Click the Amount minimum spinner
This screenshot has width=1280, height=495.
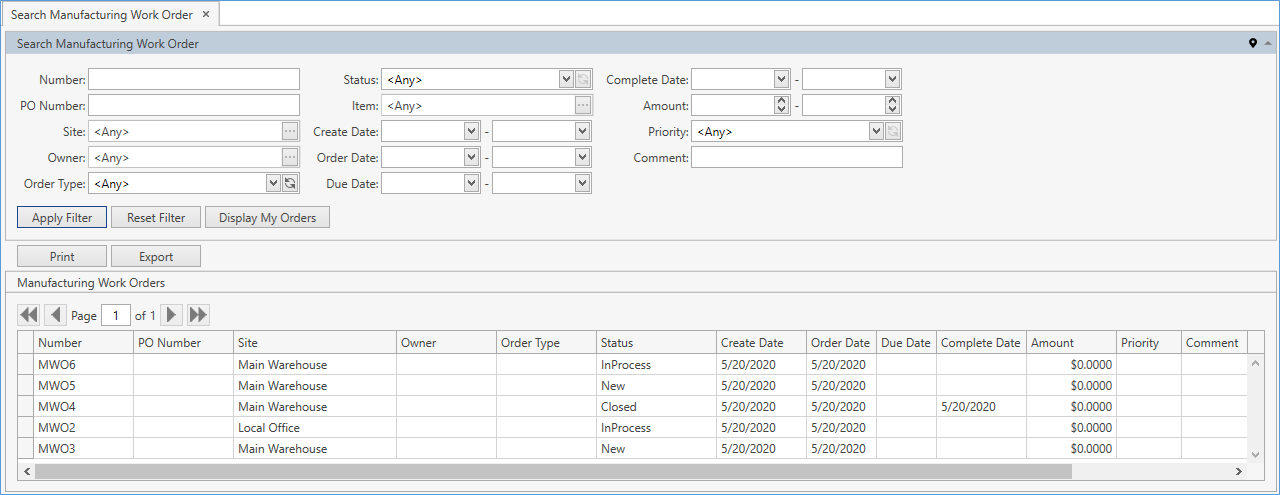pos(782,105)
